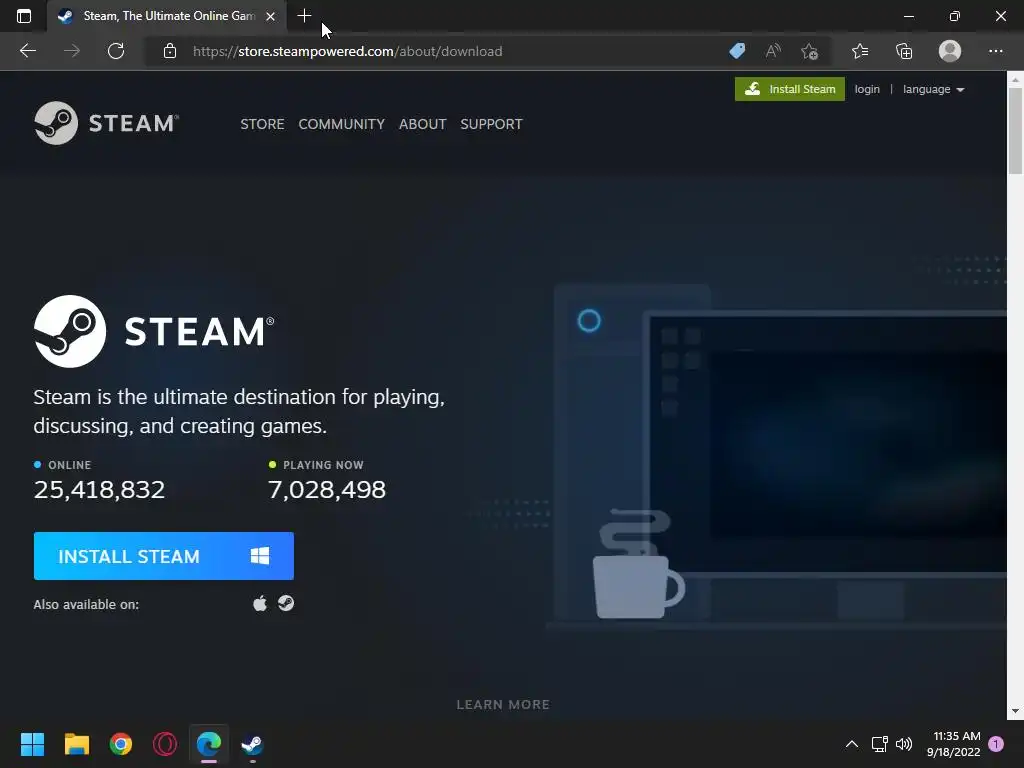Open the language dropdown
This screenshot has height=768, width=1024.
pyautogui.click(x=933, y=89)
